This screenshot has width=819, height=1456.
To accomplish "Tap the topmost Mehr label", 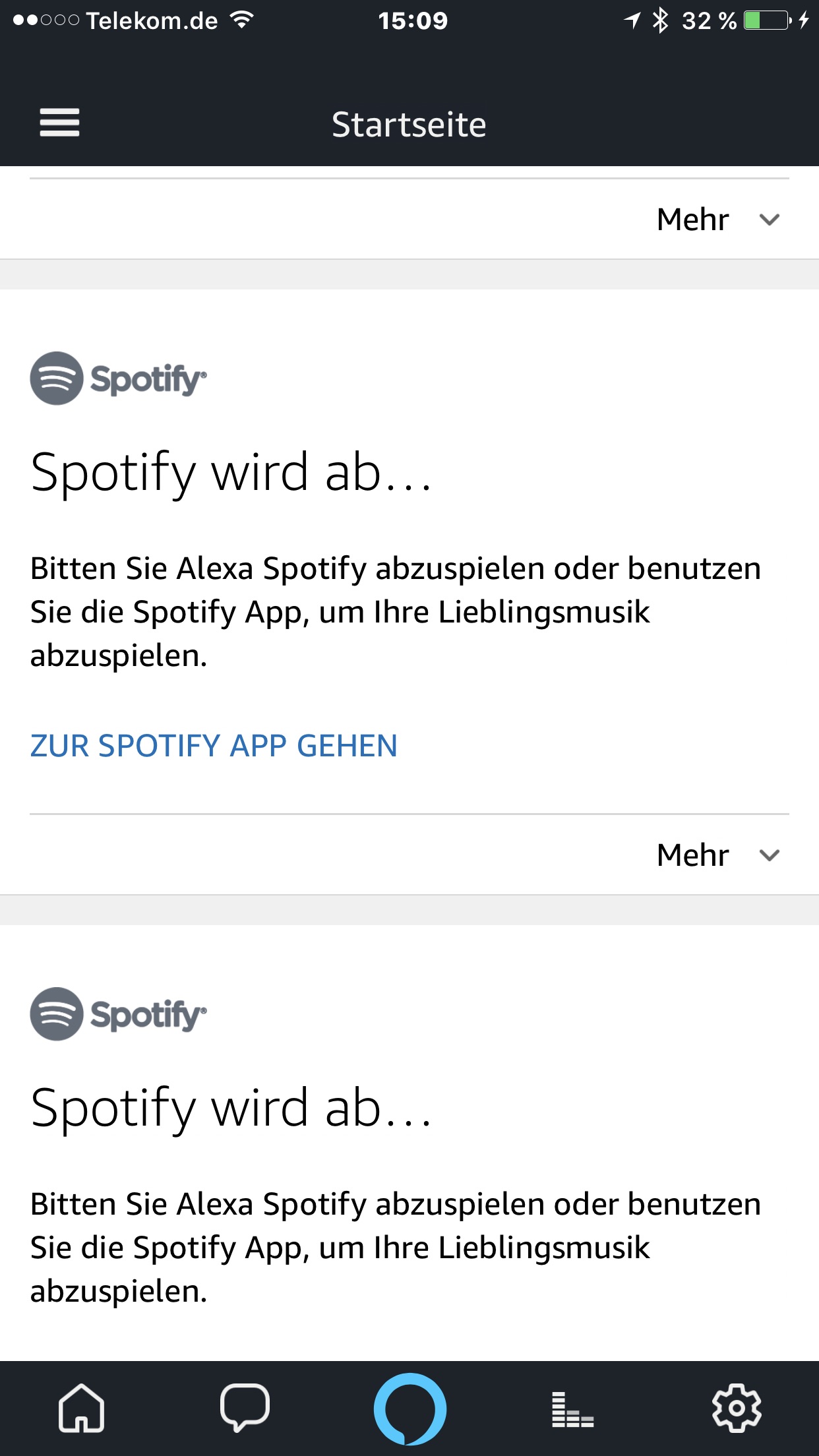I will [x=692, y=220].
